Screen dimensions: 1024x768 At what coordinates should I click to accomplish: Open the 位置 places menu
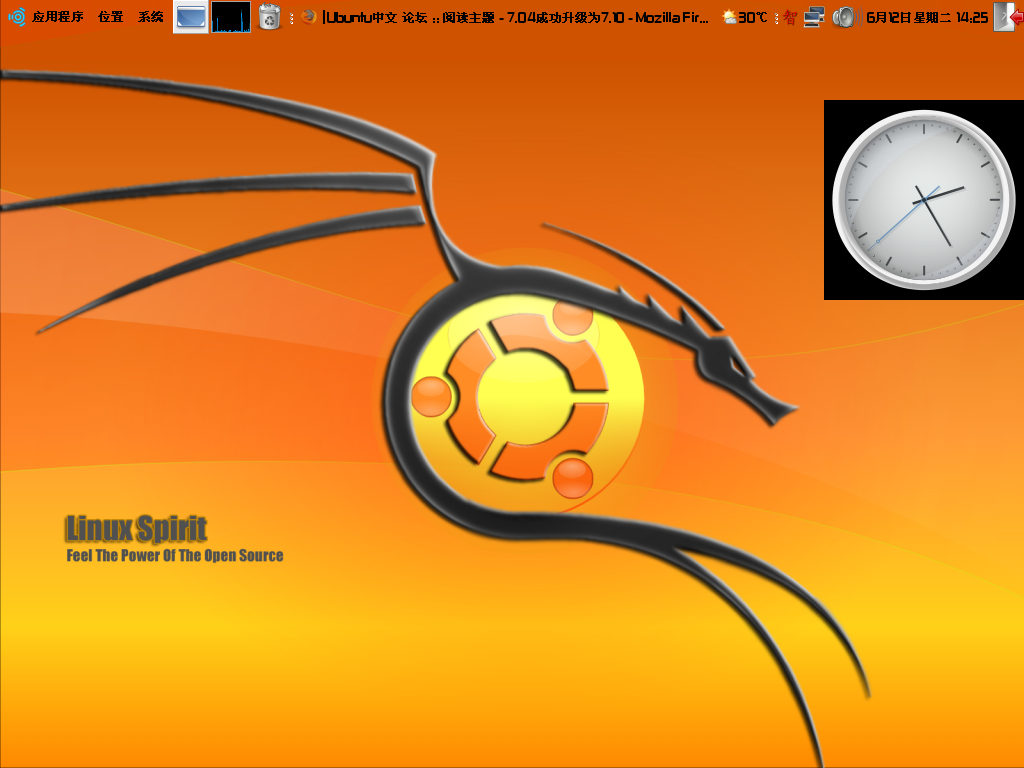click(x=110, y=17)
